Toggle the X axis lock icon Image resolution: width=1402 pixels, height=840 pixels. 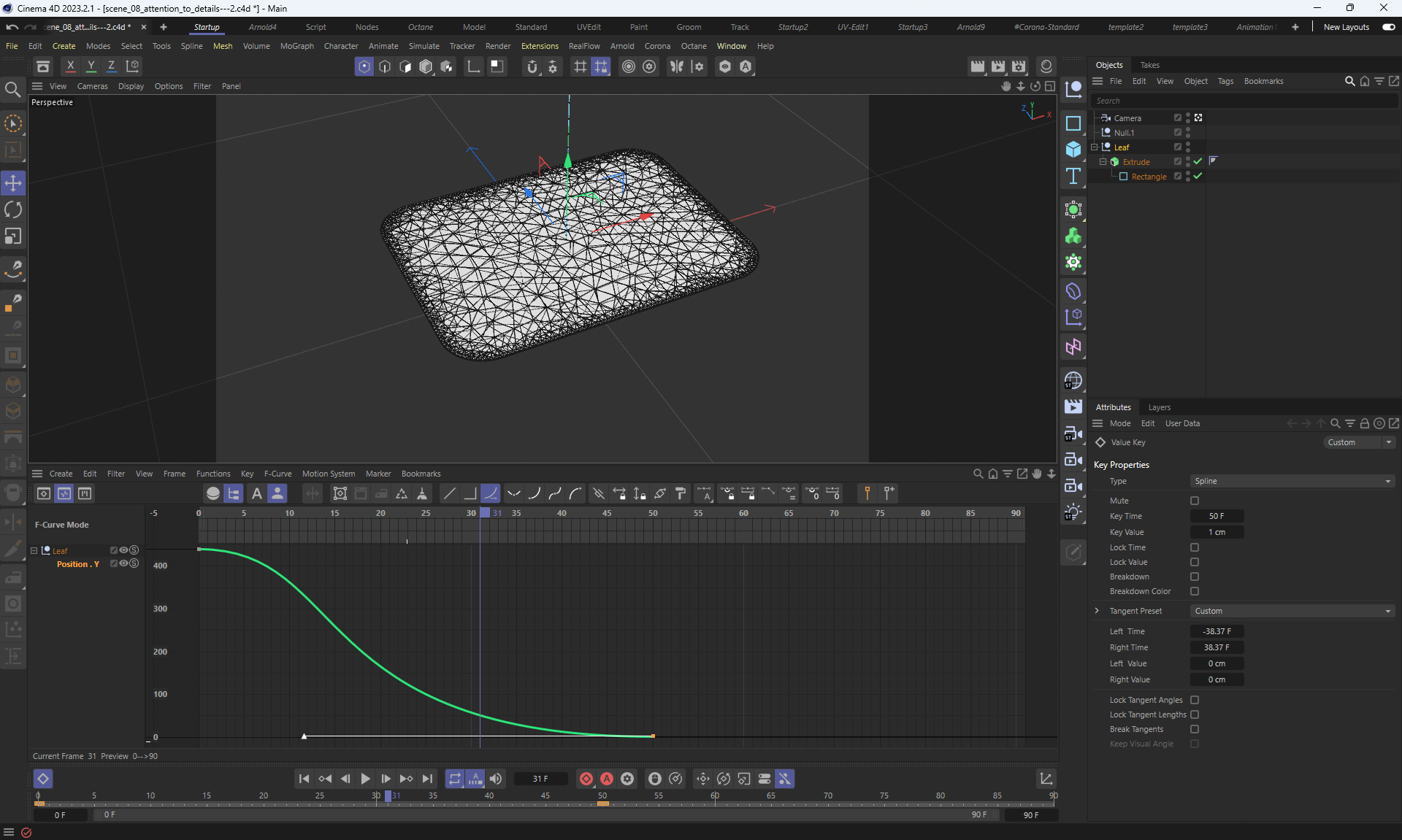(70, 66)
